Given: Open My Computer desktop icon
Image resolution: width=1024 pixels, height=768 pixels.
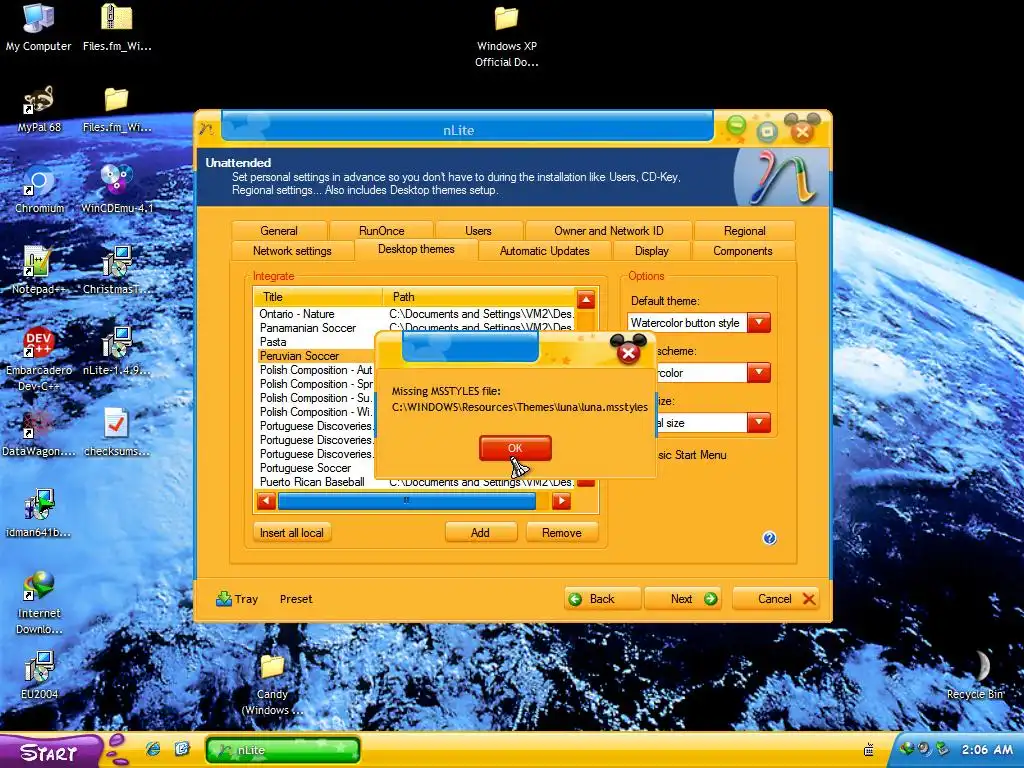Looking at the screenshot, I should point(38,27).
